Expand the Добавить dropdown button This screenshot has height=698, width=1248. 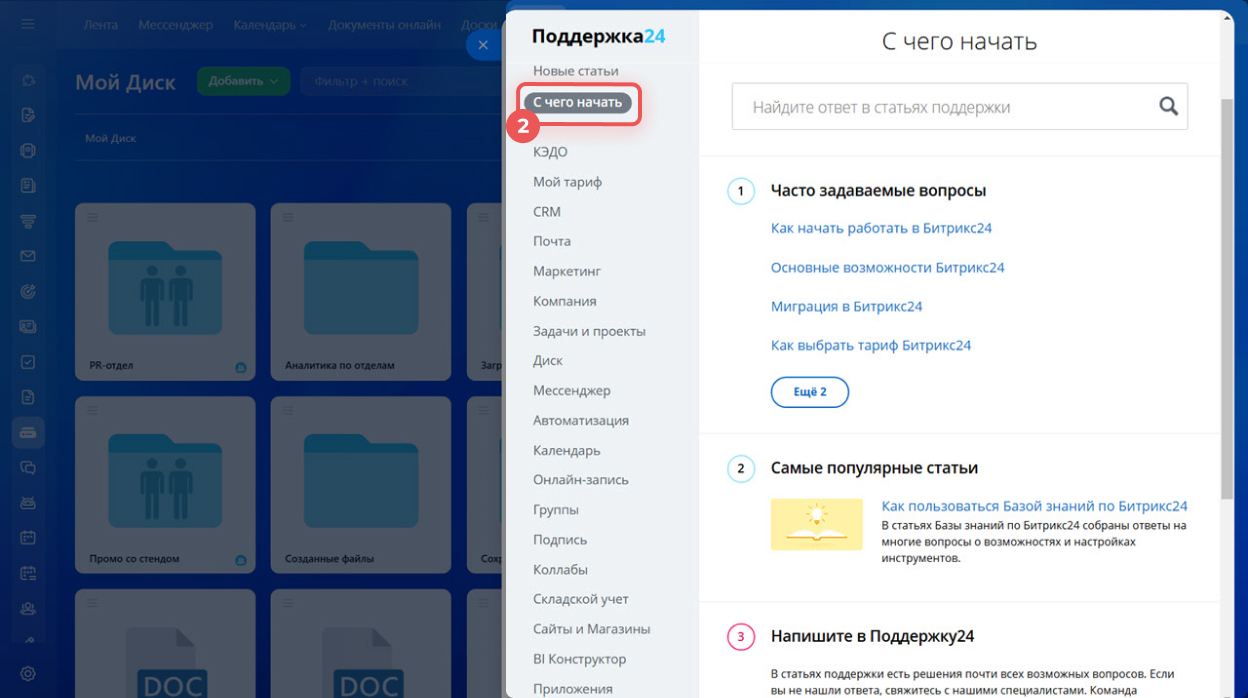pyautogui.click(x=243, y=81)
